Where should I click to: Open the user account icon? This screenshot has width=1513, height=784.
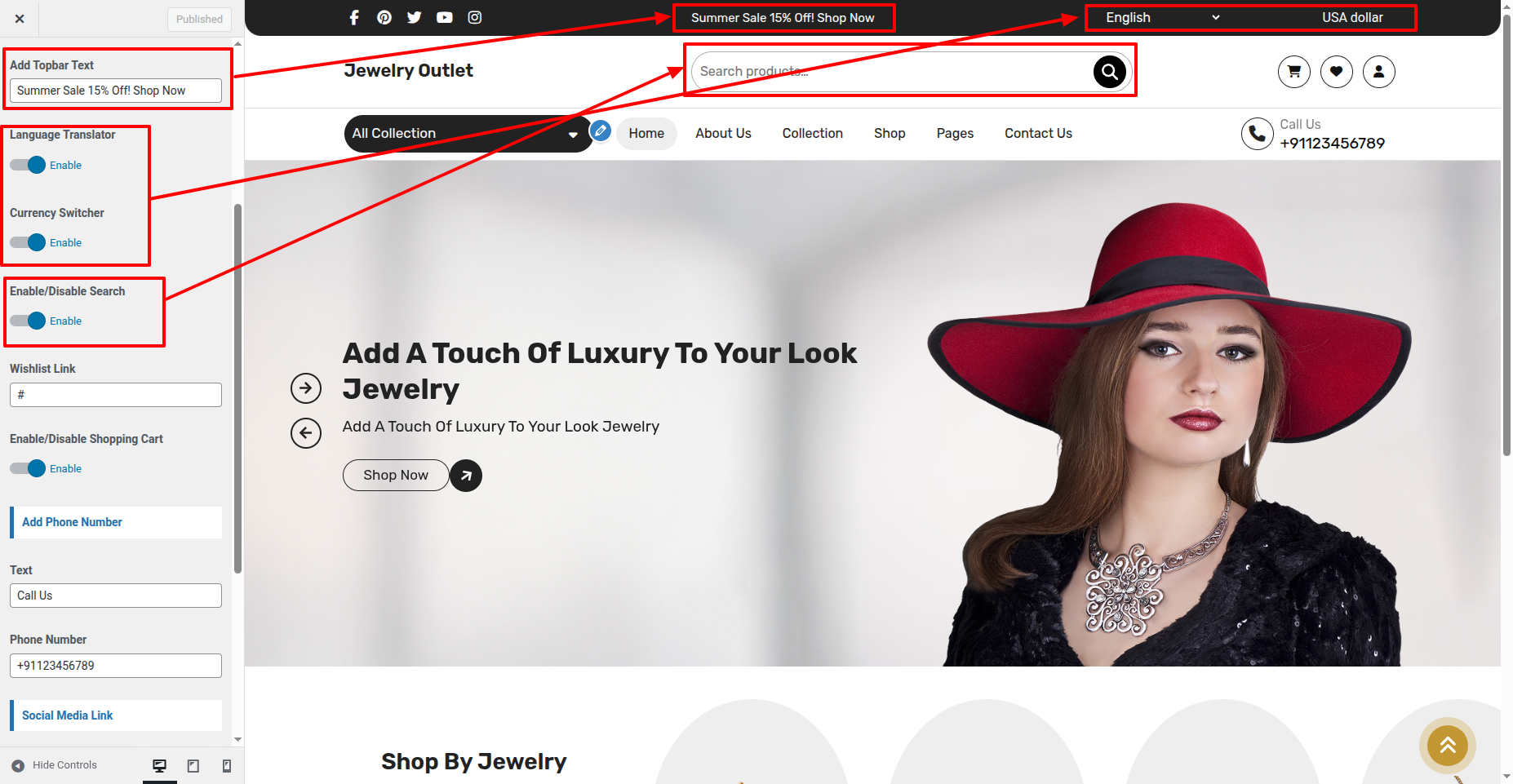(1378, 72)
